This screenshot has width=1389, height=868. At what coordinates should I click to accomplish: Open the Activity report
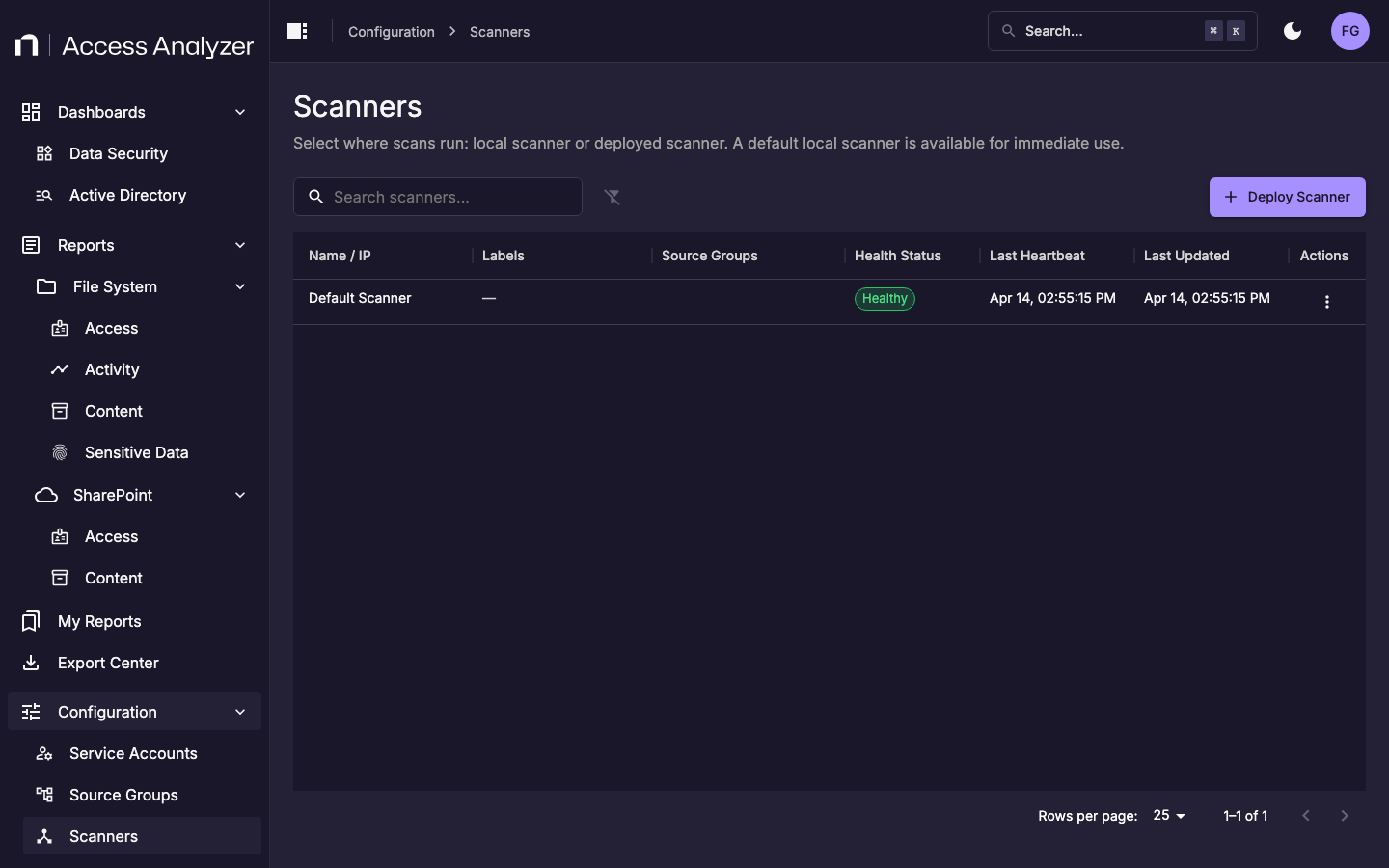click(111, 369)
